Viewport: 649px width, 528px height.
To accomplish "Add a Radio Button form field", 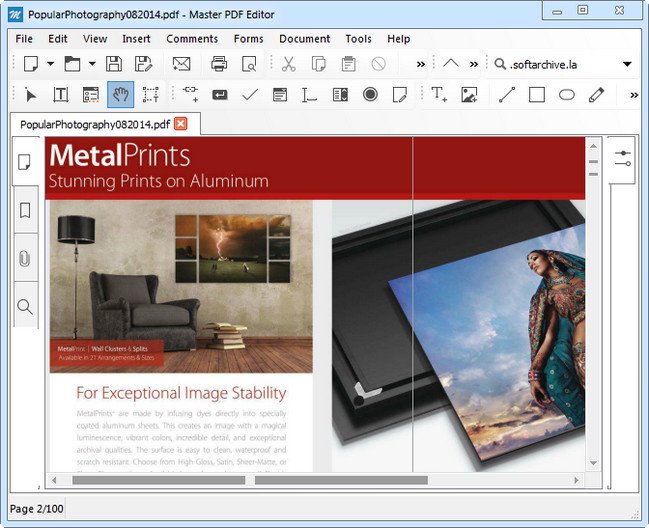I will 370,95.
